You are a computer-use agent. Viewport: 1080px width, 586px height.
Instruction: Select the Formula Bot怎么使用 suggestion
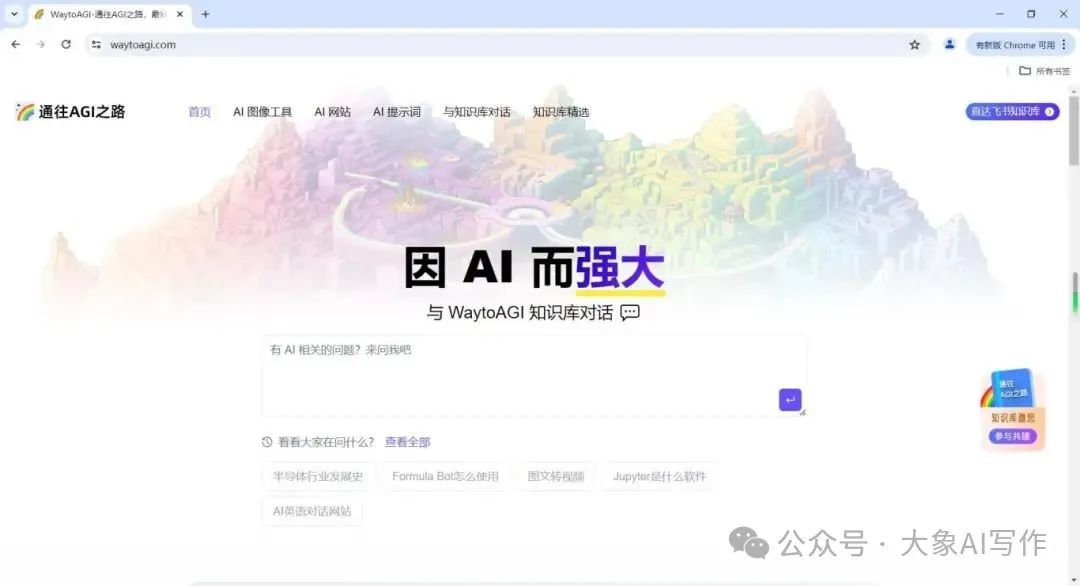(x=445, y=476)
